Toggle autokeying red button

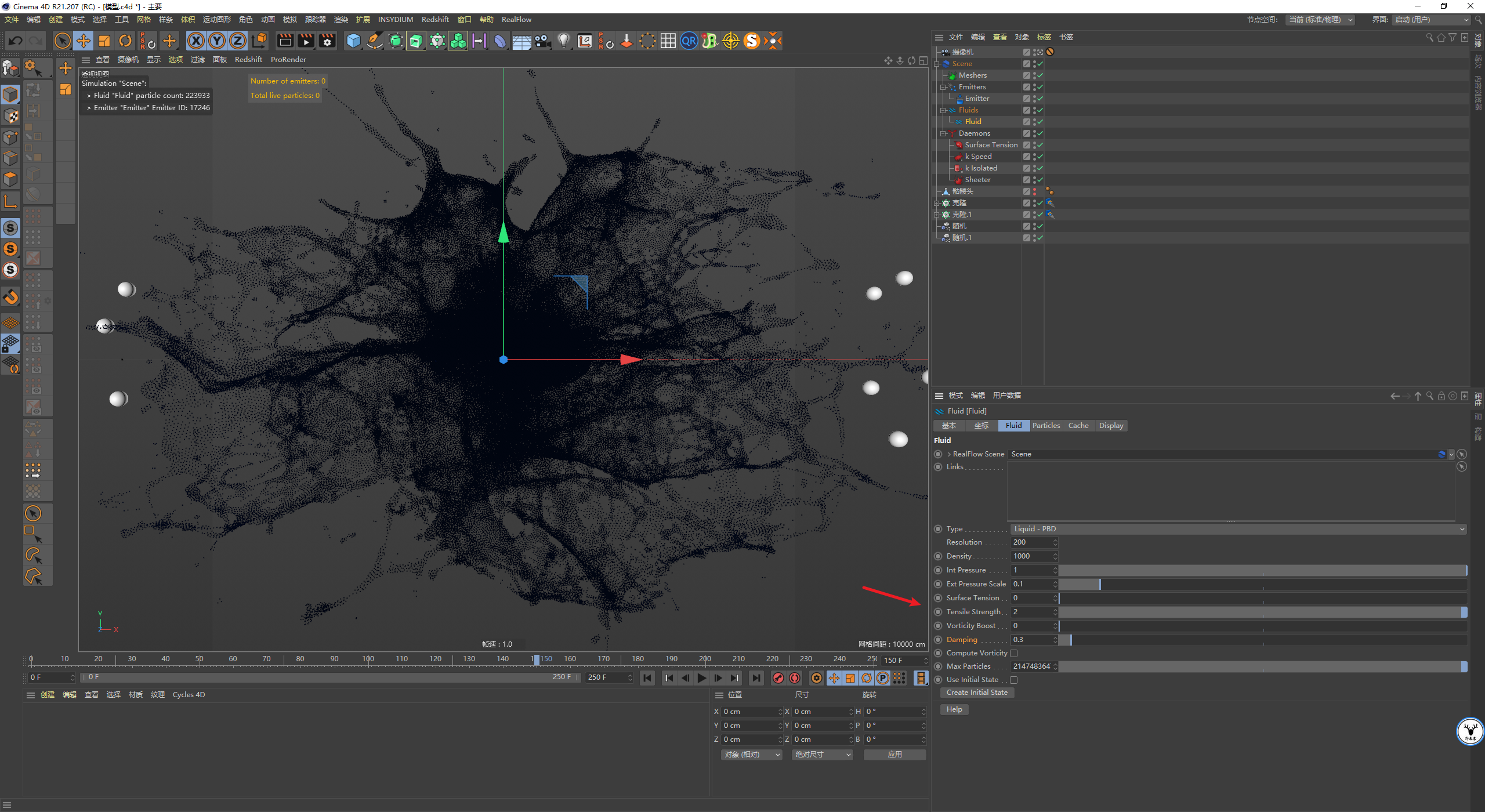(x=795, y=677)
